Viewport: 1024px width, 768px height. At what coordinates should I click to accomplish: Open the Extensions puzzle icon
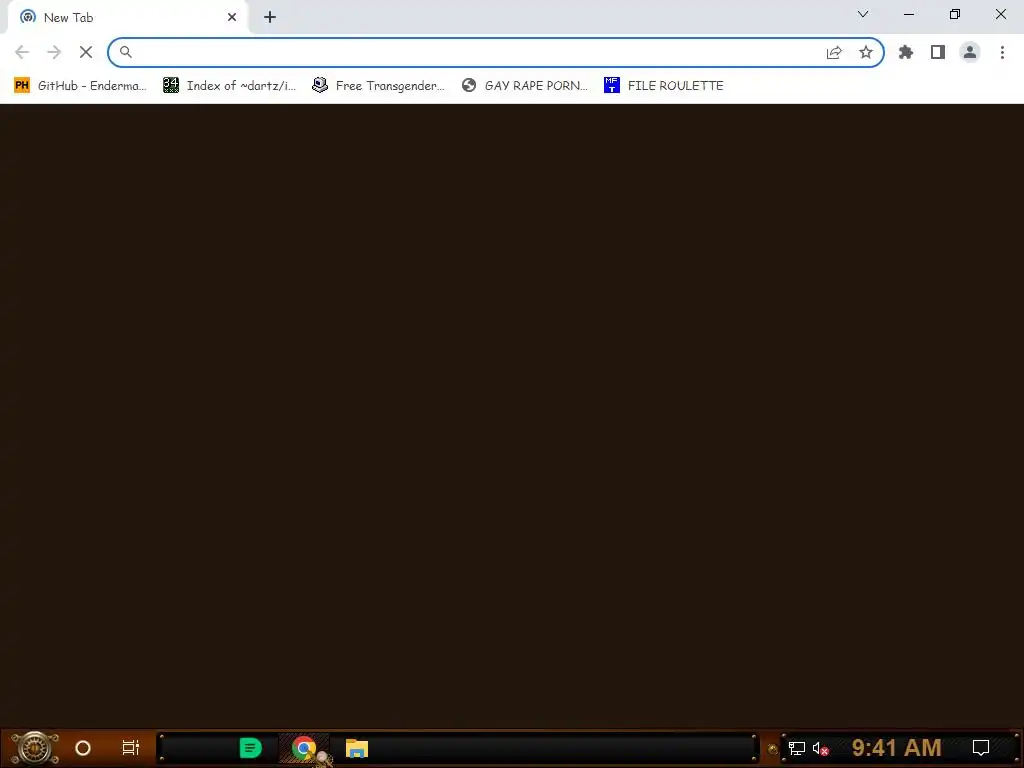[x=906, y=52]
